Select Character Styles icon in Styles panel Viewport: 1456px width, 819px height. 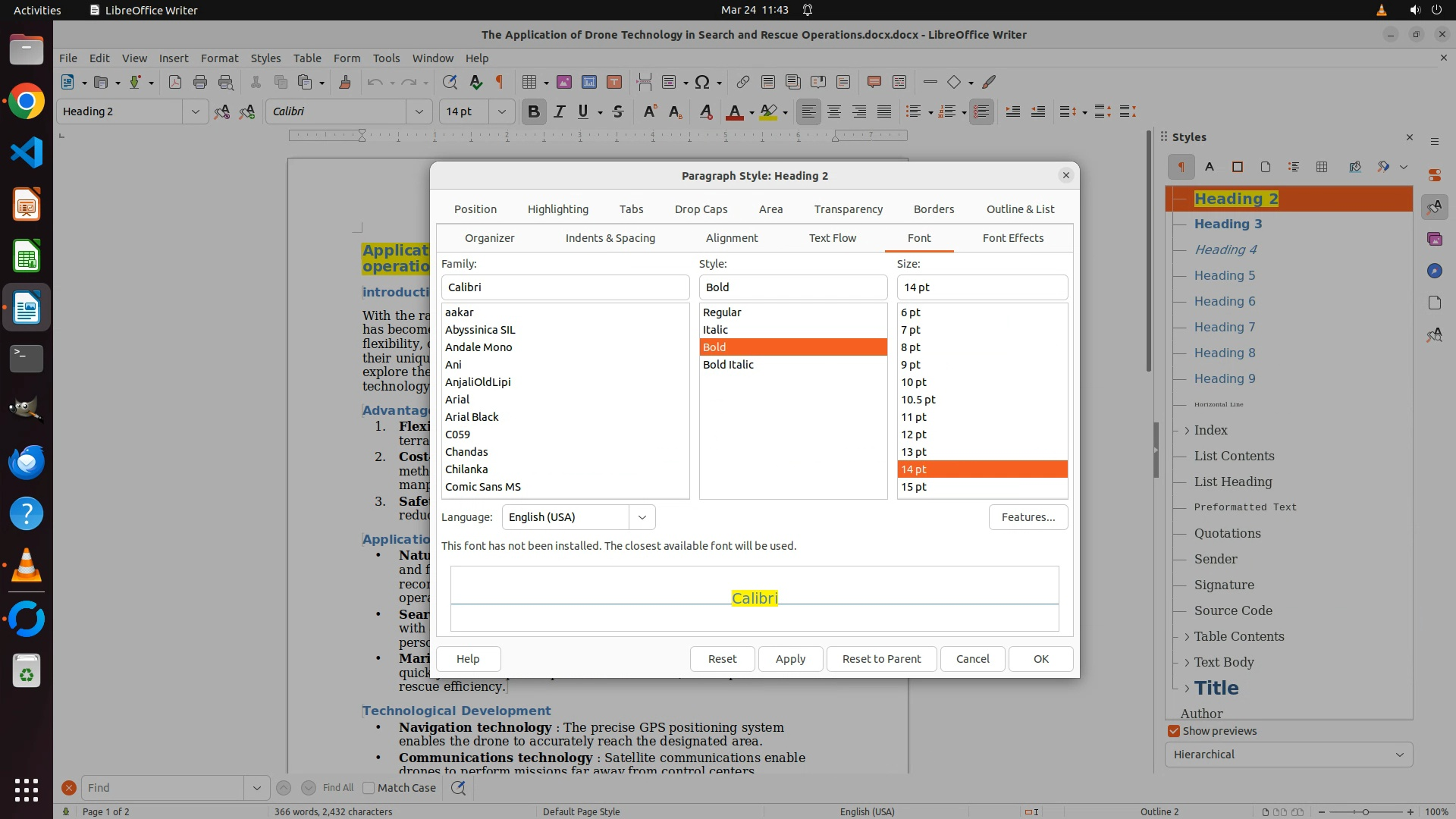[x=1210, y=167]
